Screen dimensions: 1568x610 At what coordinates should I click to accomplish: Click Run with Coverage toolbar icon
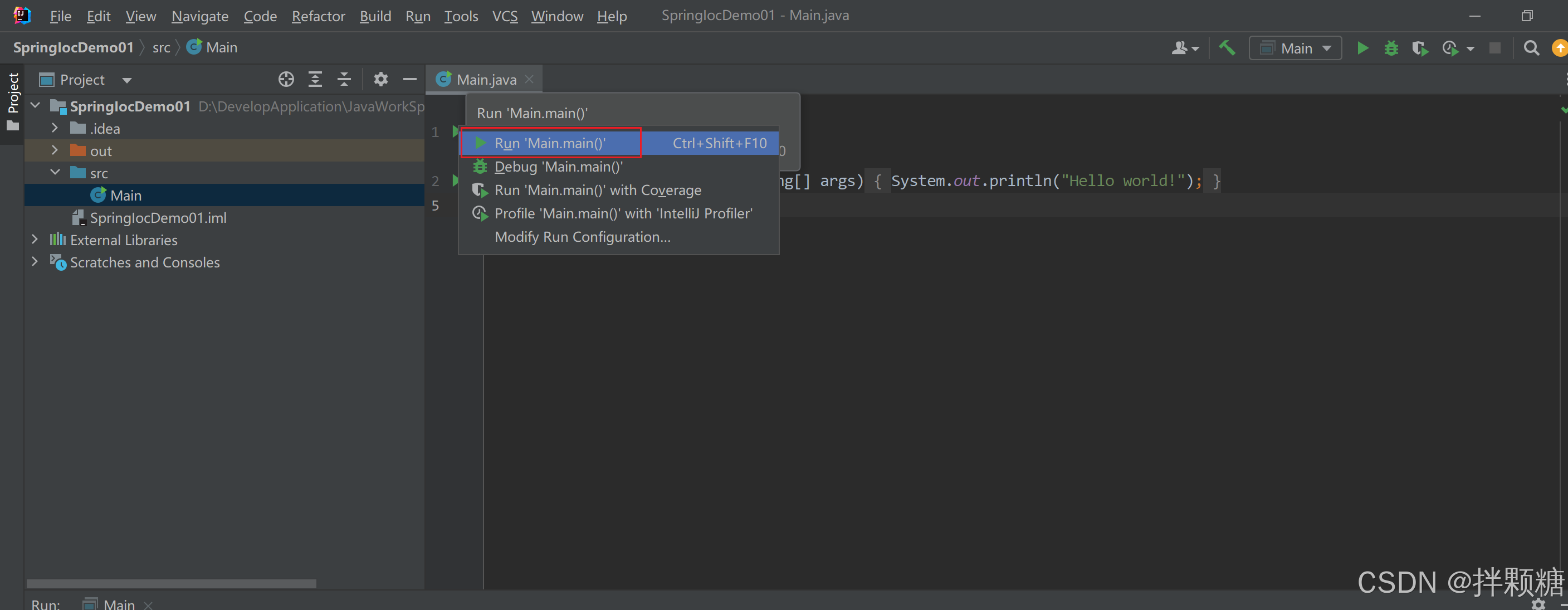click(1419, 48)
